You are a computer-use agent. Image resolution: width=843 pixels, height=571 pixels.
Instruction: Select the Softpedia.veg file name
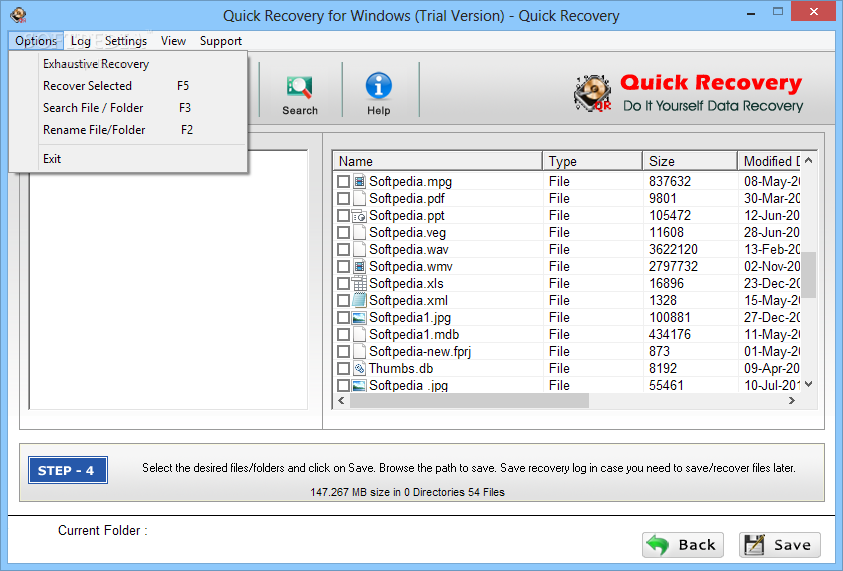(x=408, y=233)
